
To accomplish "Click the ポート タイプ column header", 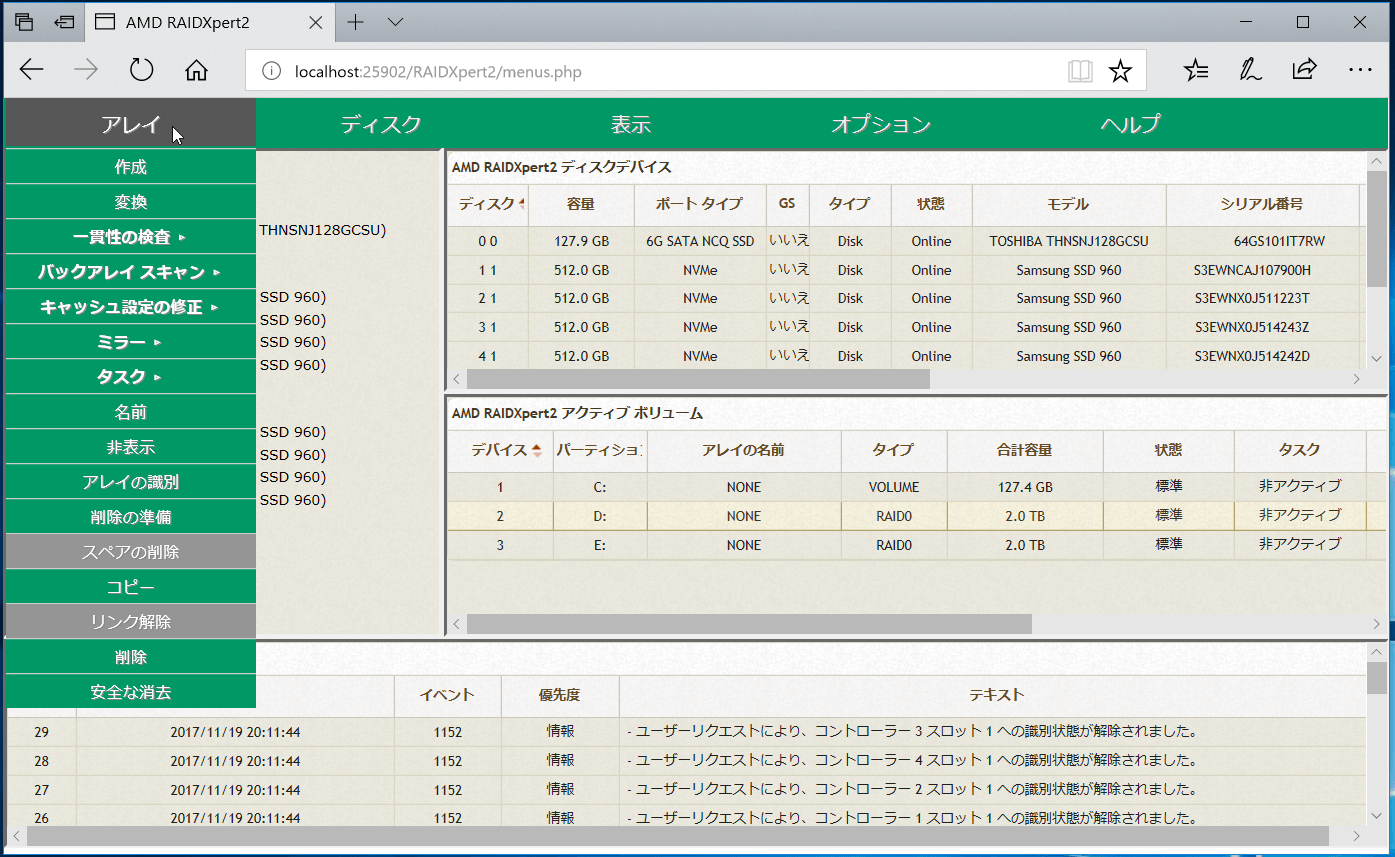I will pos(700,204).
